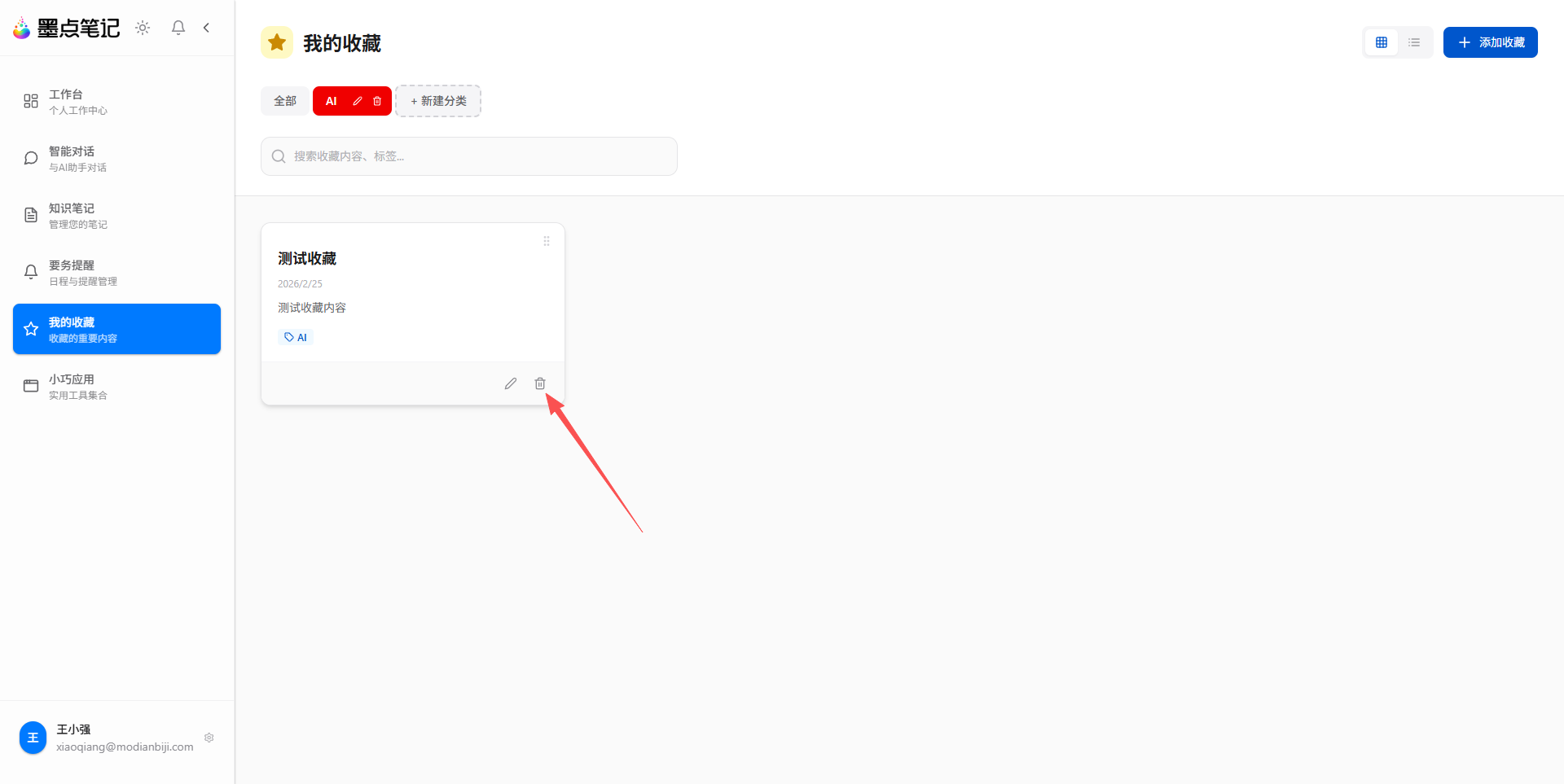
Task: Open the notifications bell in header
Action: click(x=178, y=28)
